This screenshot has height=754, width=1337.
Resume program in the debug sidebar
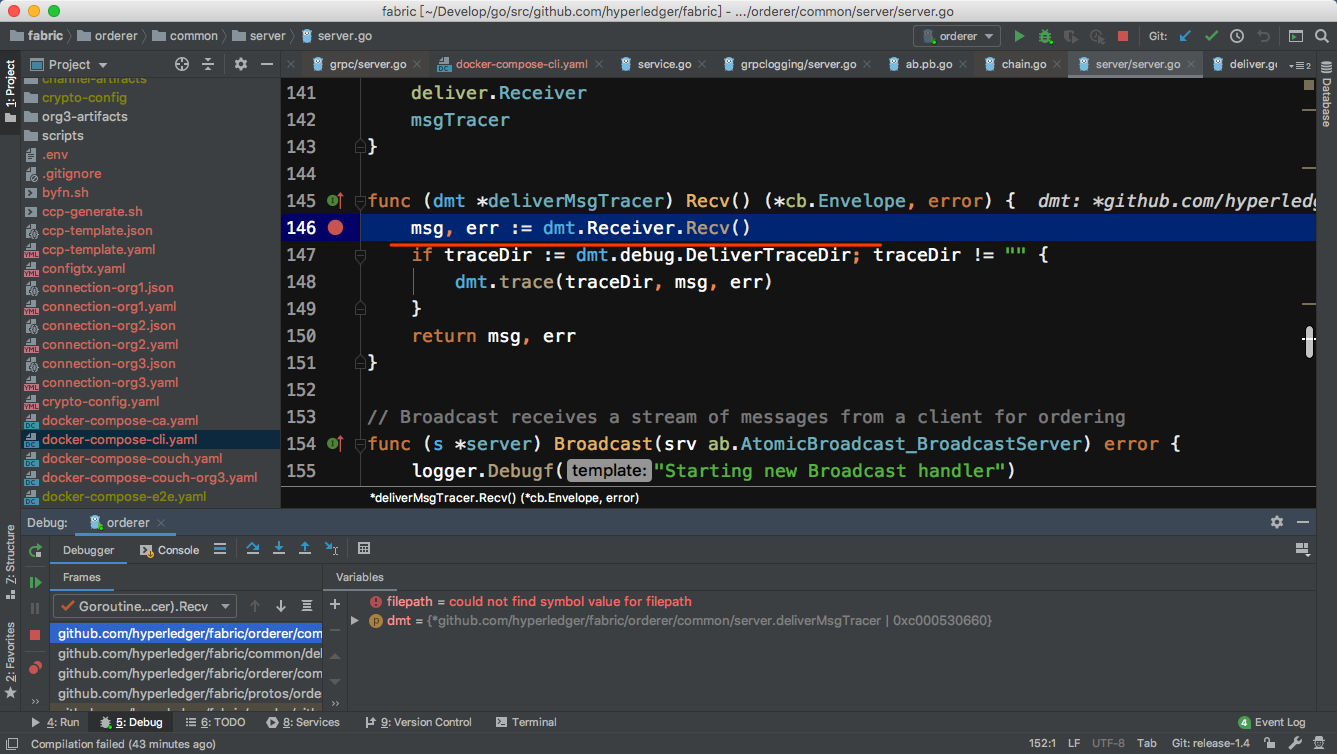point(36,582)
